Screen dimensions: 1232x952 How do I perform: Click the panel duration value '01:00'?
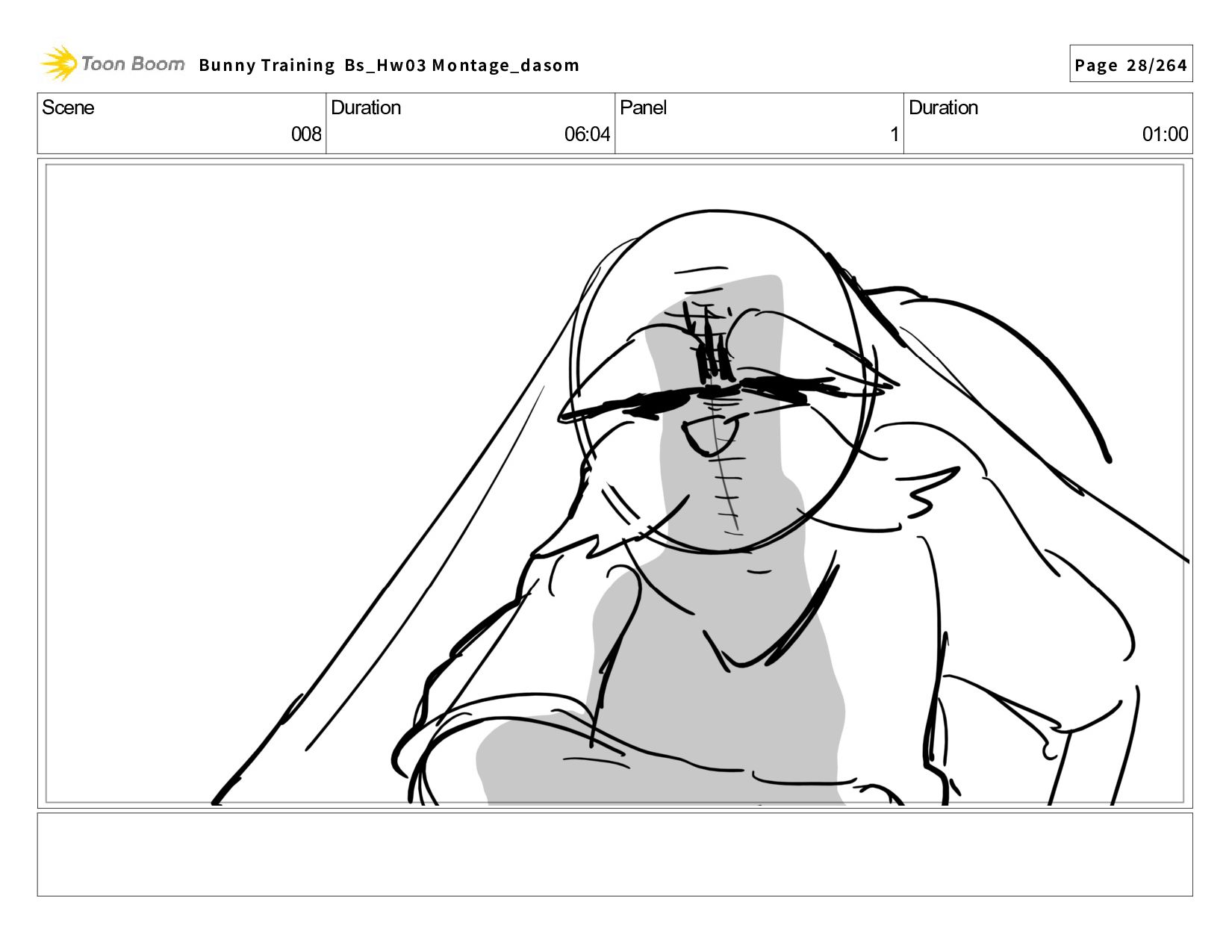(1165, 134)
